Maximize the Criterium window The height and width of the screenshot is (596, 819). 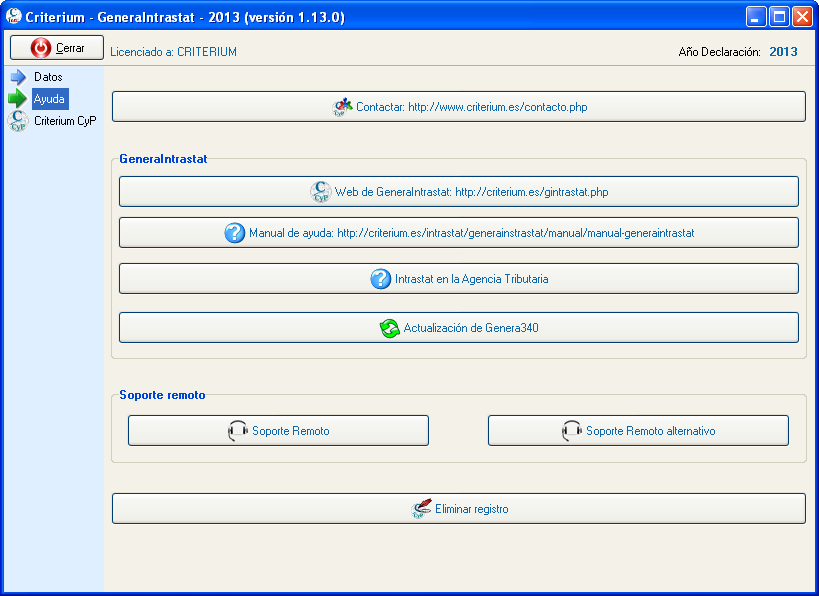(779, 17)
